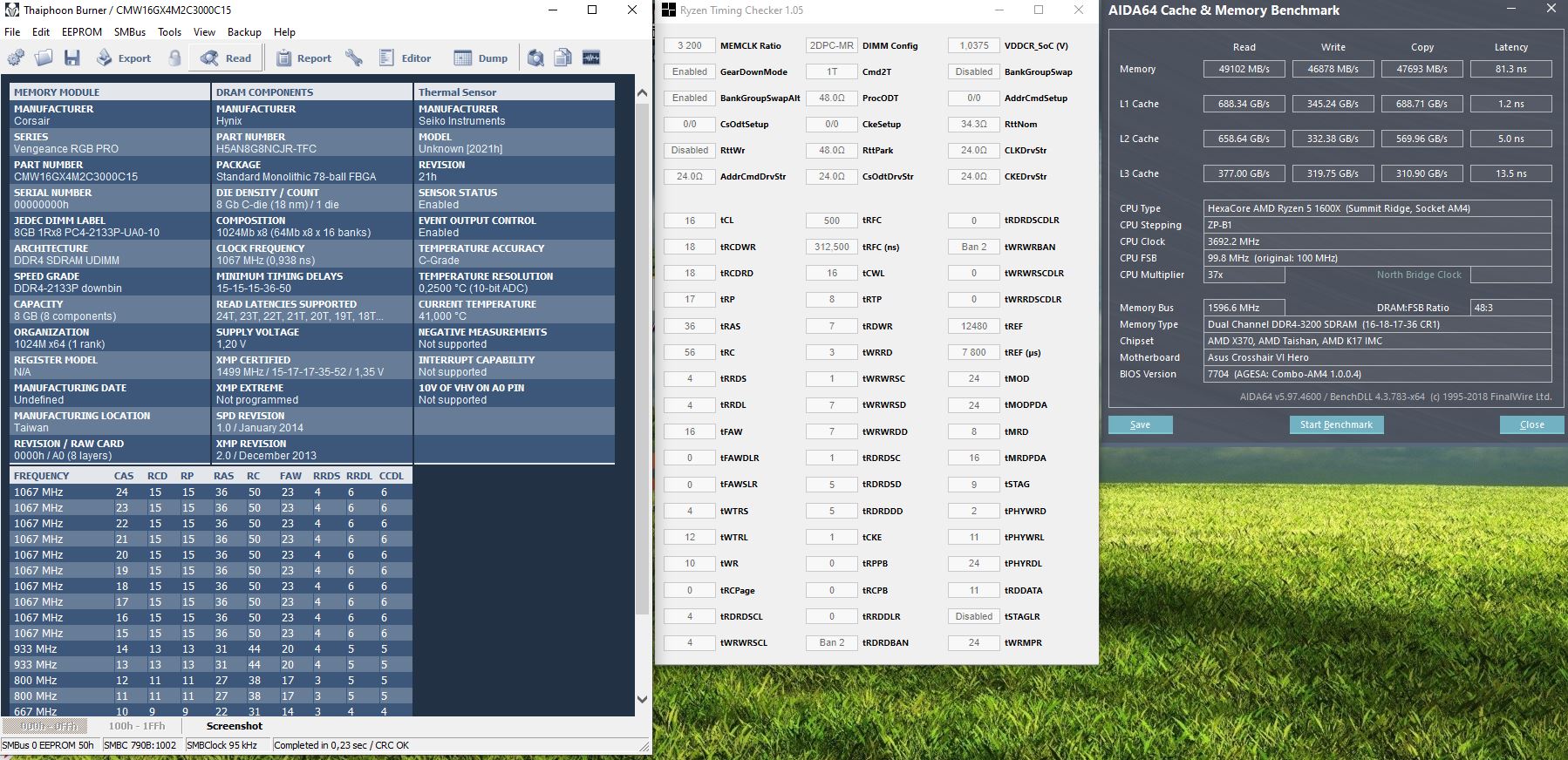
Task: Open the Help menu
Action: click(x=284, y=32)
